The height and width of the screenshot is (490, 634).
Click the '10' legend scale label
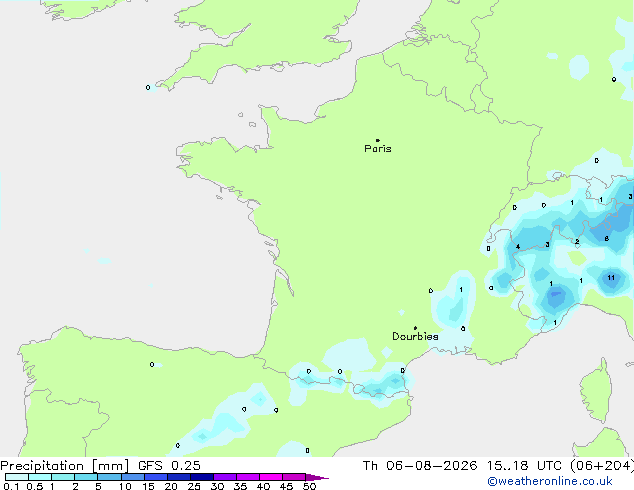pos(125,486)
